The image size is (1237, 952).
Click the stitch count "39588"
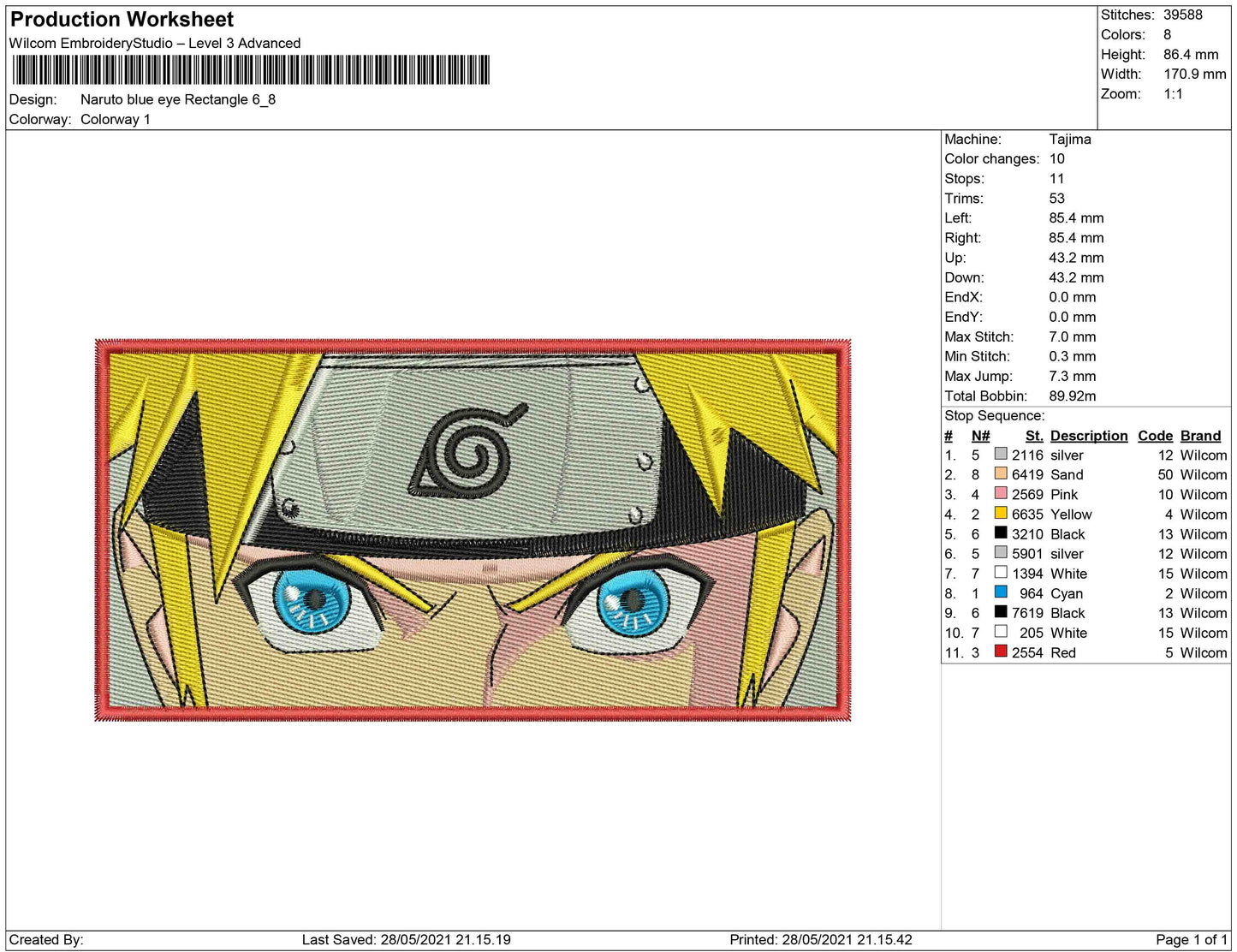(1183, 15)
